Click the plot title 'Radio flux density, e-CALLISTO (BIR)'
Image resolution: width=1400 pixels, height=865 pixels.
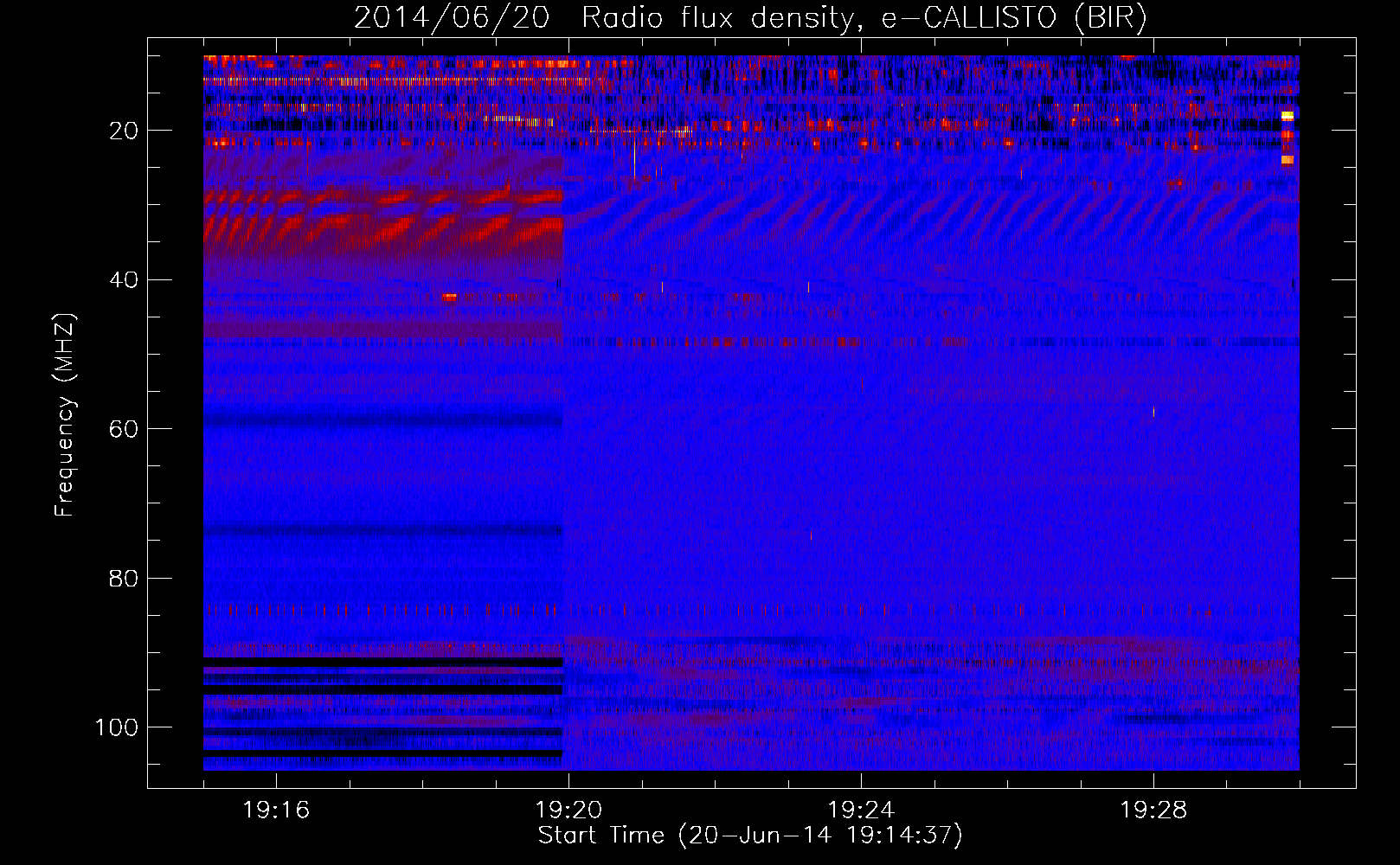click(864, 18)
